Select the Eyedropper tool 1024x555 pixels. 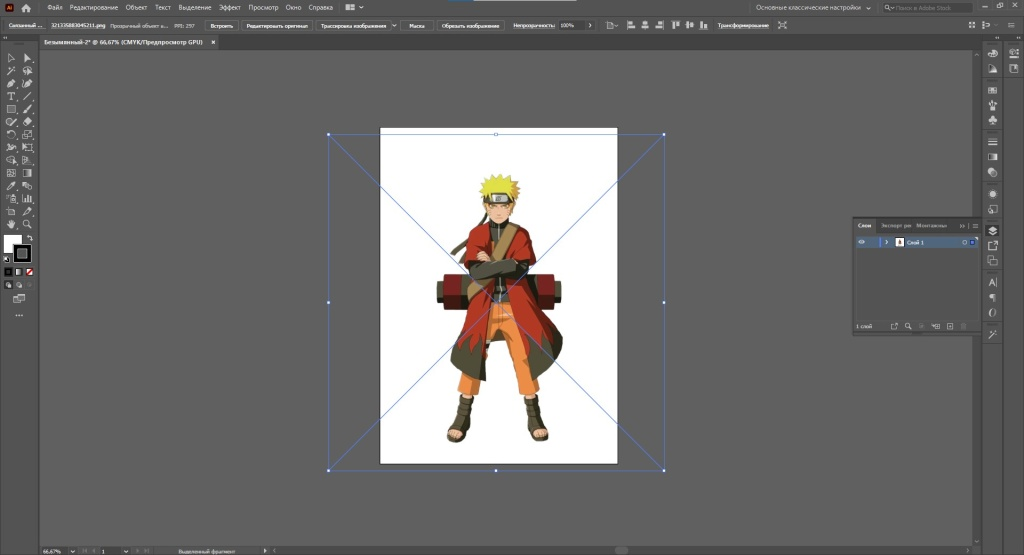pos(11,186)
